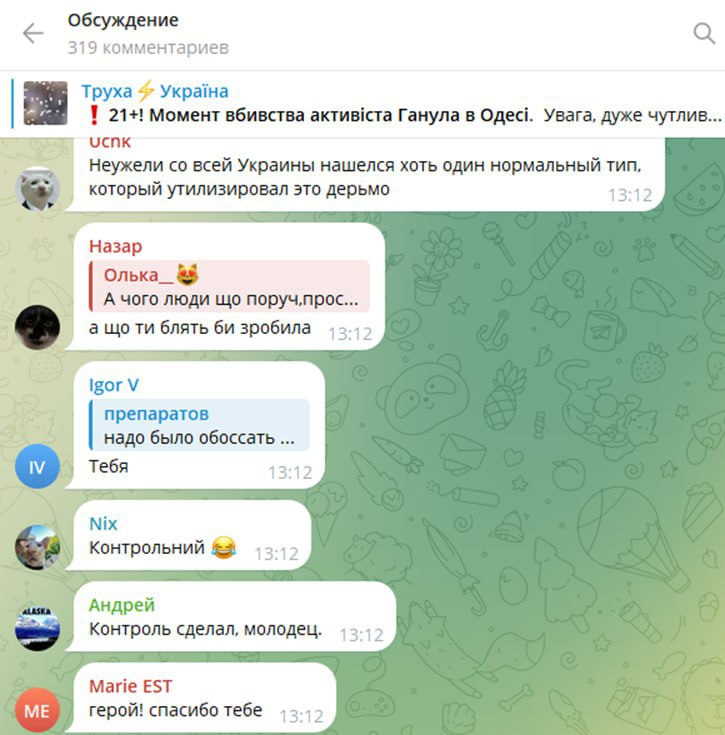
Task: Jump to the quoted Олька_ reply
Action: [x=229, y=286]
